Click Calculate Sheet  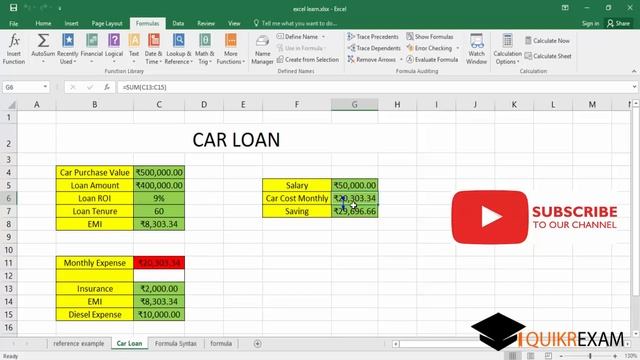548,56
